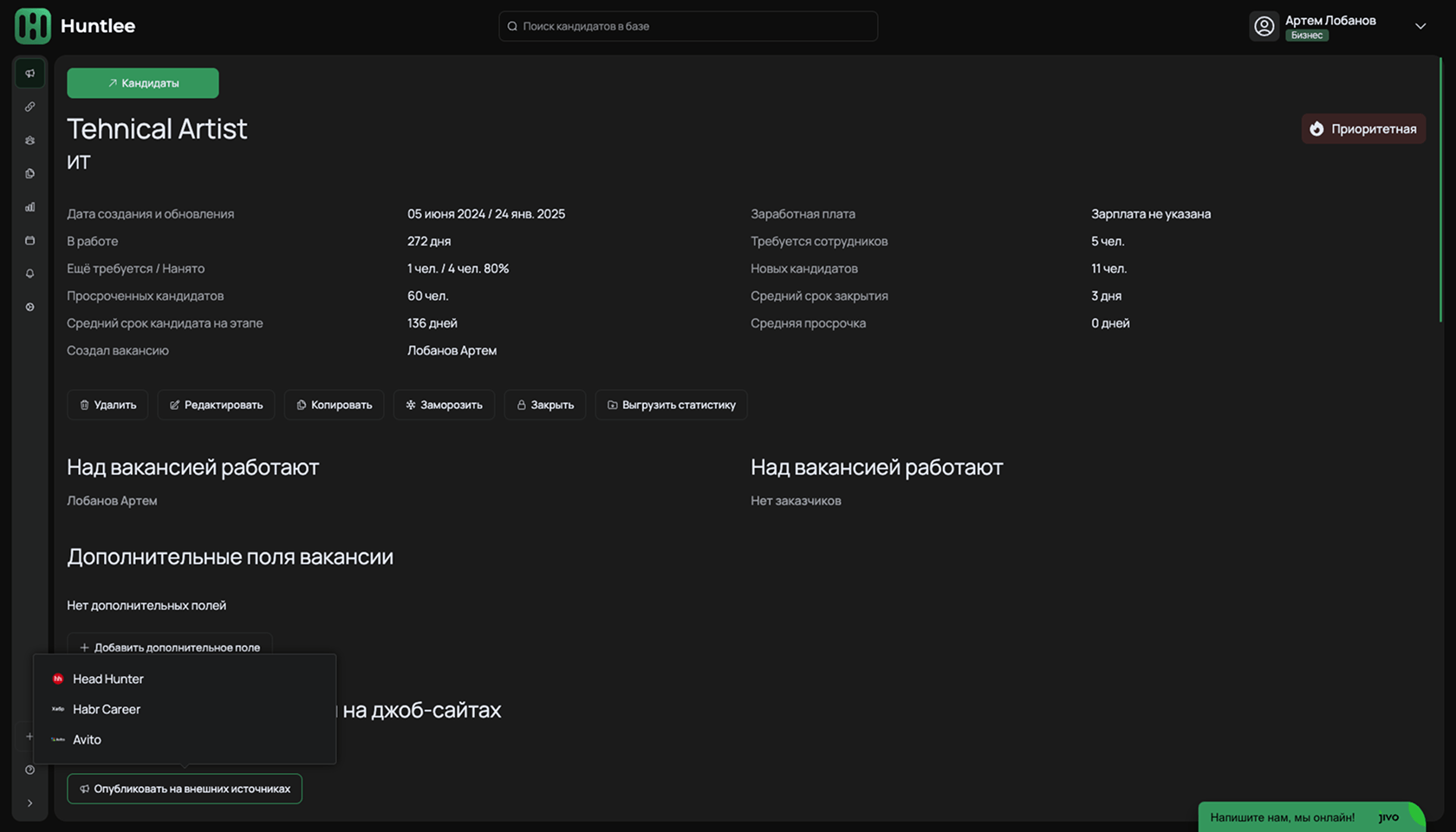Click Опубликовать на внешних источниках dropdown button
This screenshot has width=1456, height=832.
185,789
